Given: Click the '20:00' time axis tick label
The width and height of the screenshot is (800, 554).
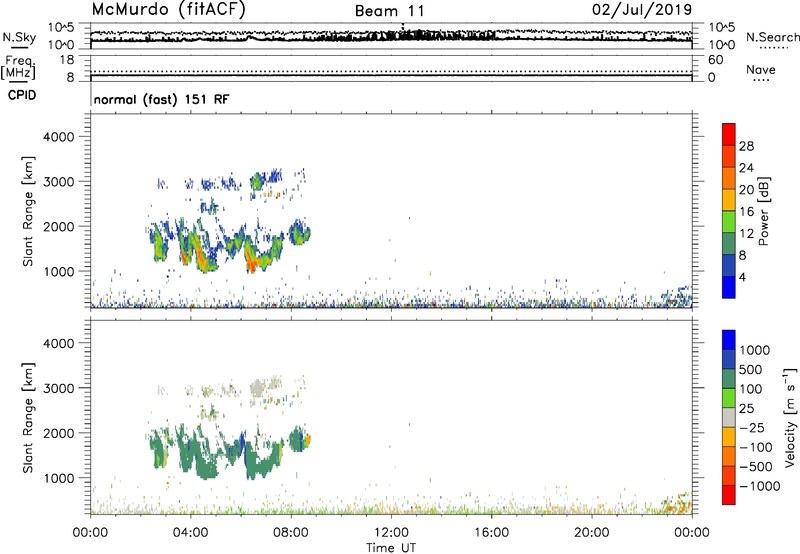Looking at the screenshot, I should click(592, 533).
